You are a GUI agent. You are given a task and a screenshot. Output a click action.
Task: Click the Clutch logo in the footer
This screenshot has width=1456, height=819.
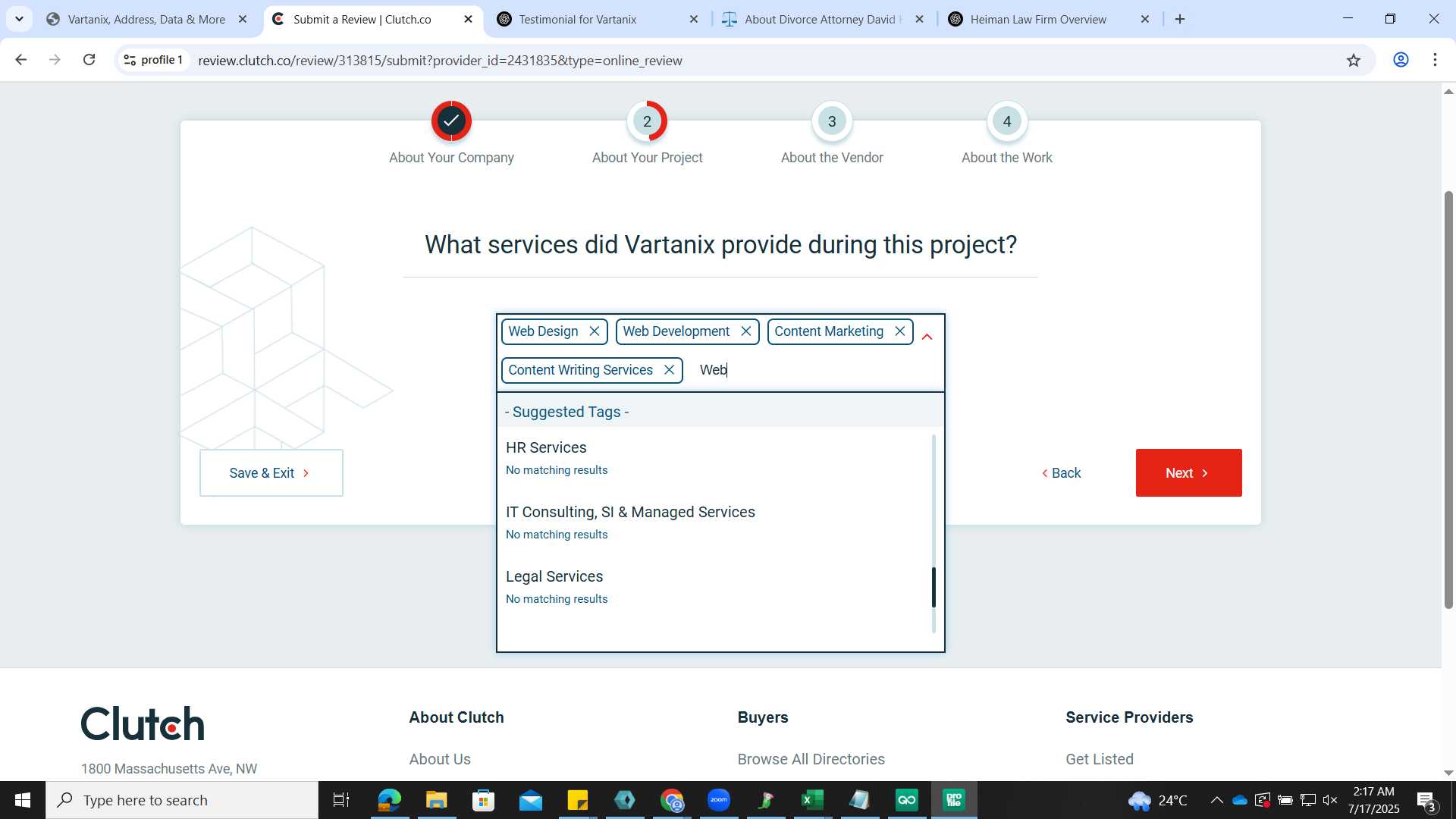[143, 723]
